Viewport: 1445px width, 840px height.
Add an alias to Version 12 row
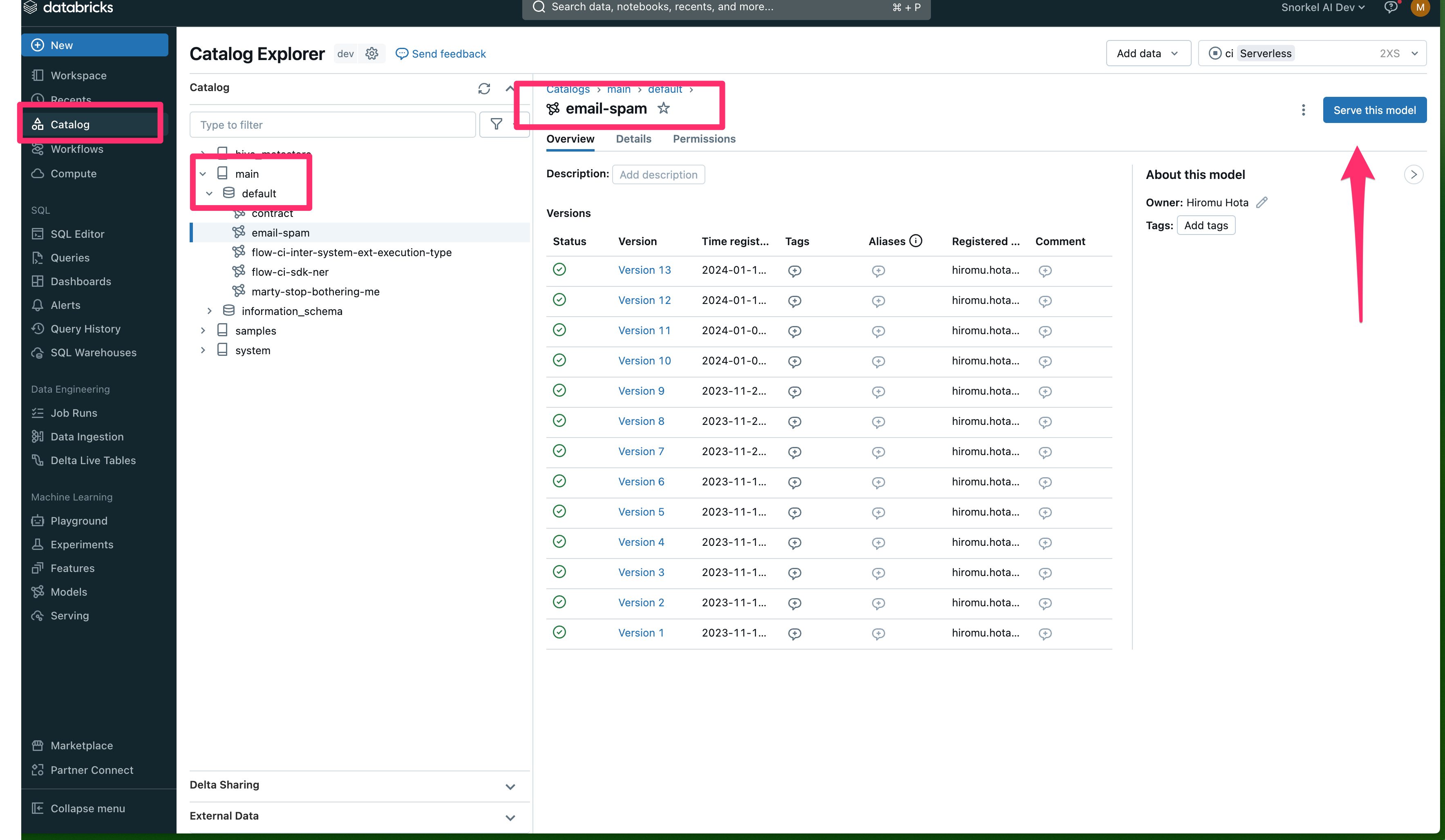click(x=879, y=301)
